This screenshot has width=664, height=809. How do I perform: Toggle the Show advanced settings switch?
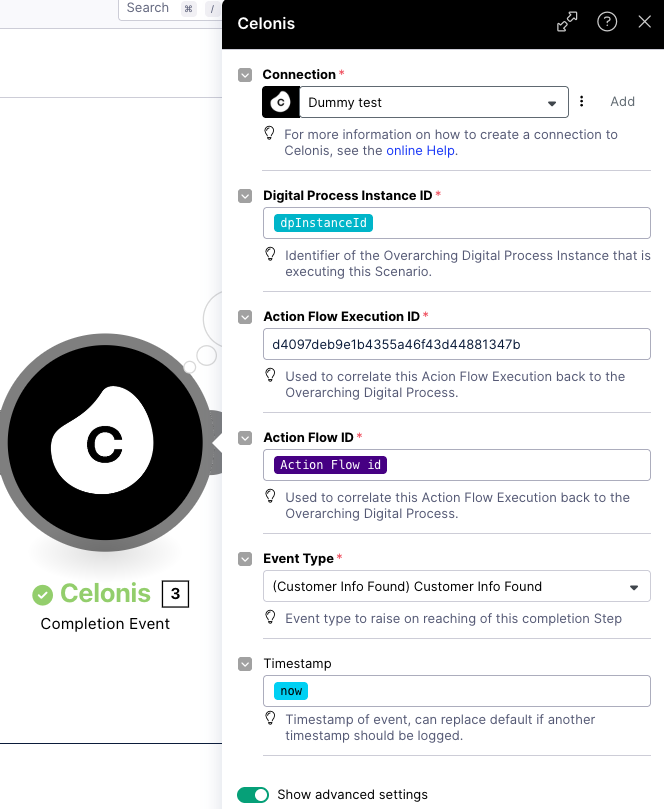pos(253,795)
